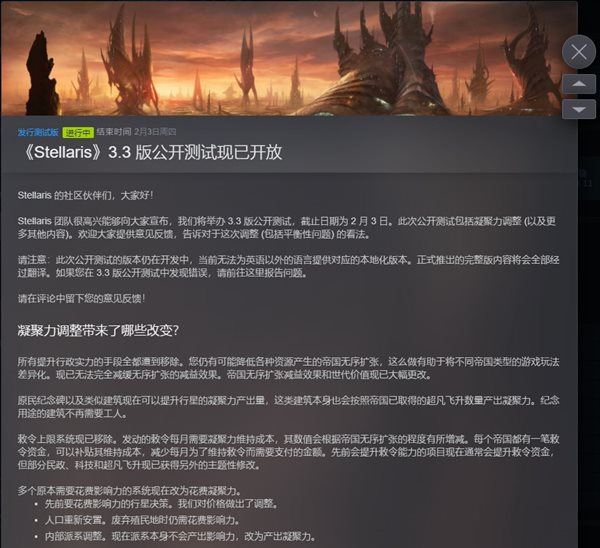Go to next announcement using down arrow
Screen dimensions: 600x548
point(579,109)
